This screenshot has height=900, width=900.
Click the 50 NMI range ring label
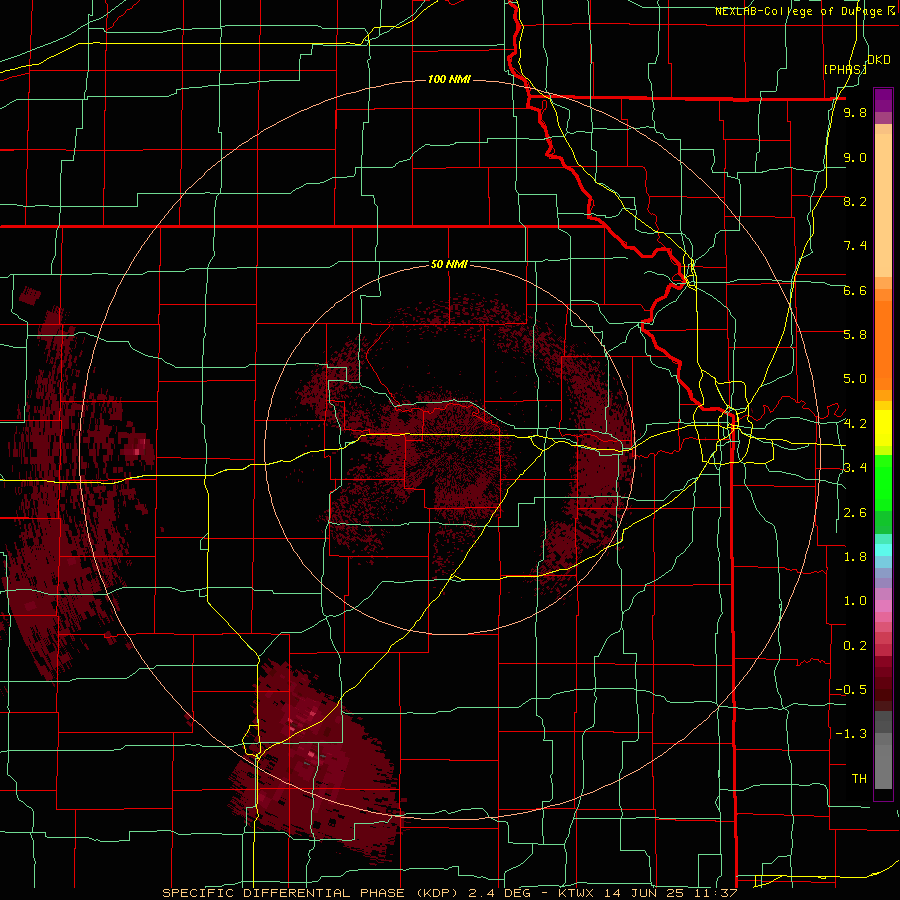449,264
